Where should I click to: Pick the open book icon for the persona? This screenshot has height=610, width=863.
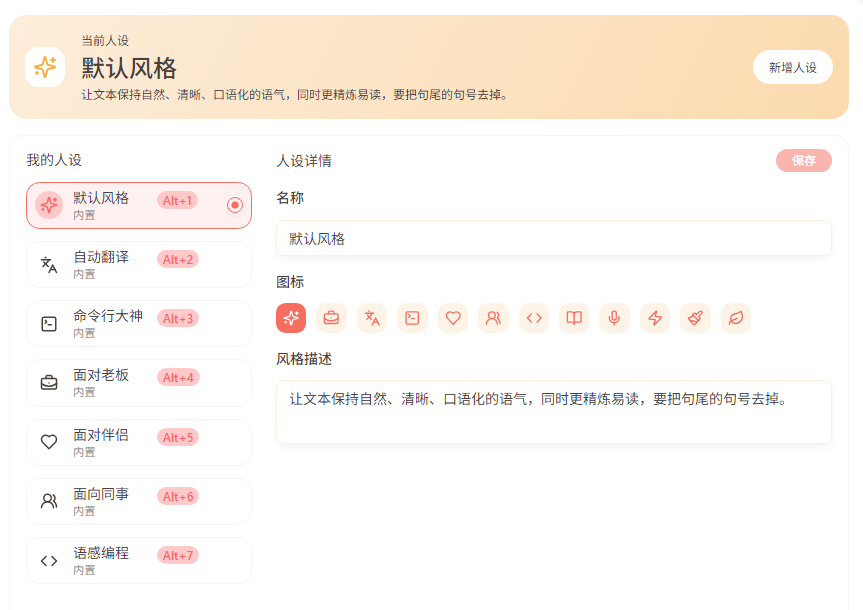tap(574, 318)
